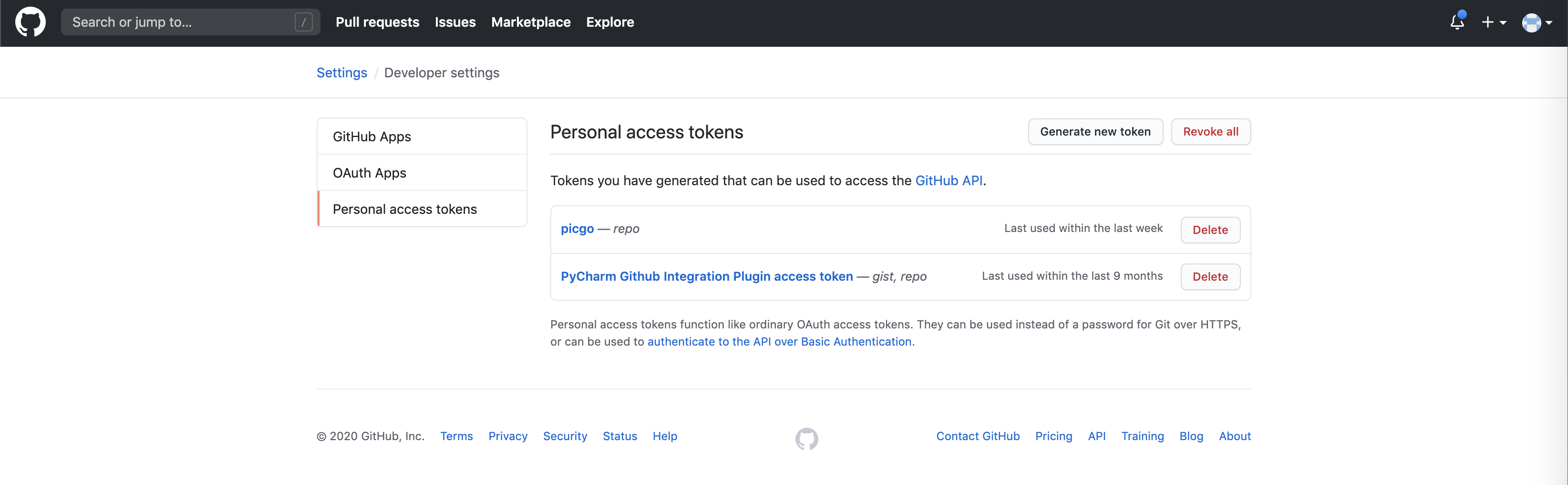Click the Generate new token button

(x=1095, y=132)
